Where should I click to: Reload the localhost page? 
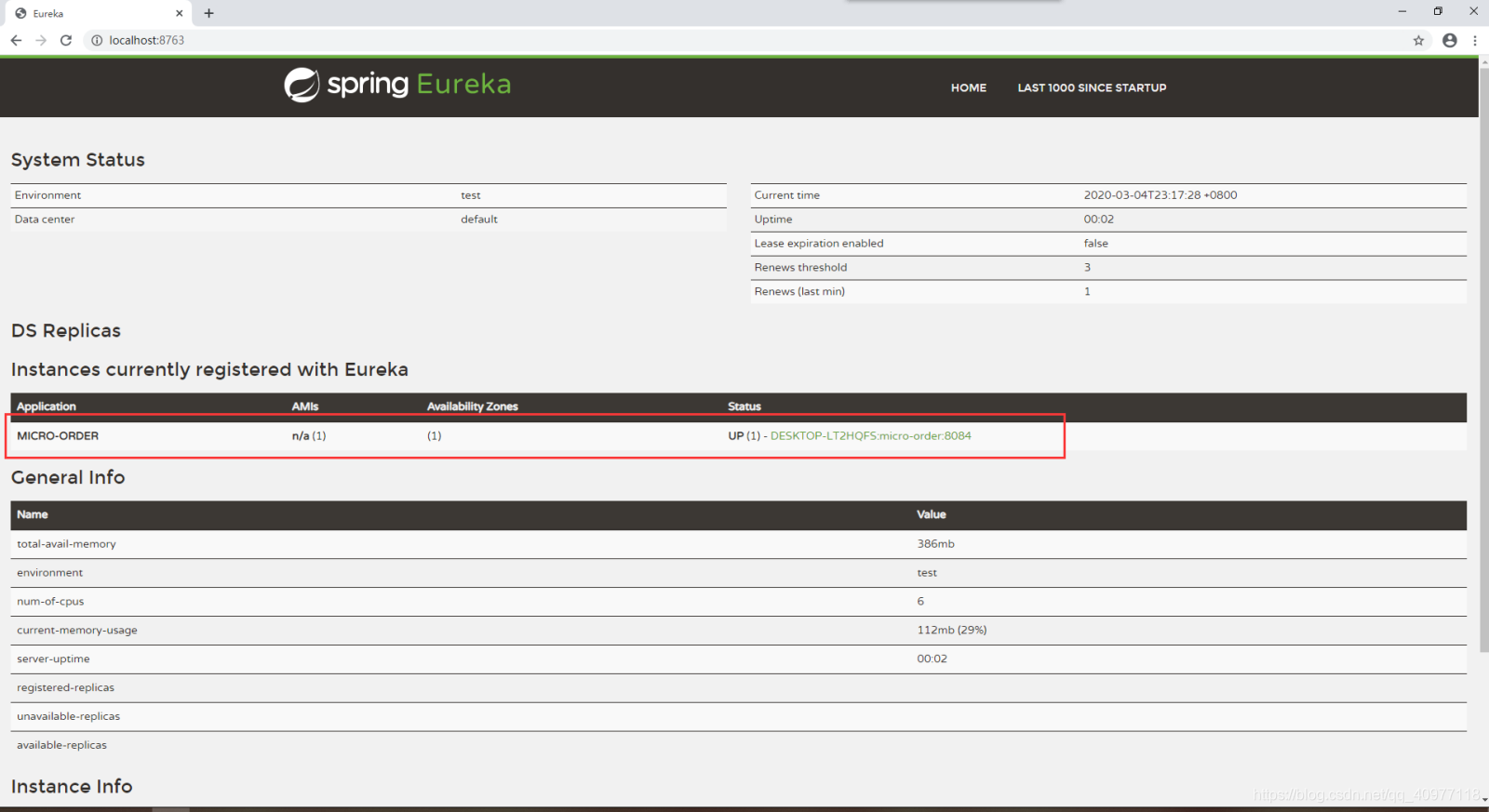66,40
